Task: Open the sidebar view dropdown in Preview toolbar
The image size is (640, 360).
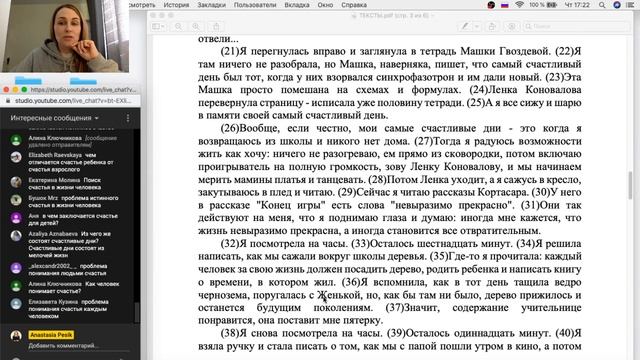Action: pos(158,27)
